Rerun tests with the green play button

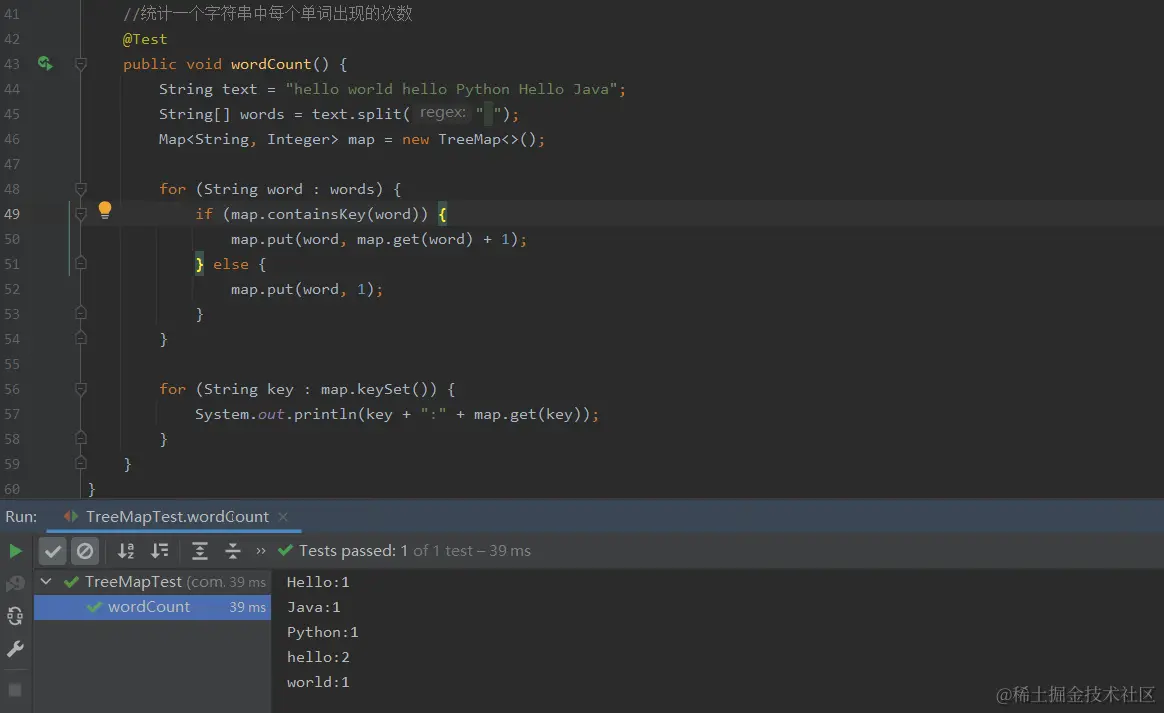tap(15, 551)
